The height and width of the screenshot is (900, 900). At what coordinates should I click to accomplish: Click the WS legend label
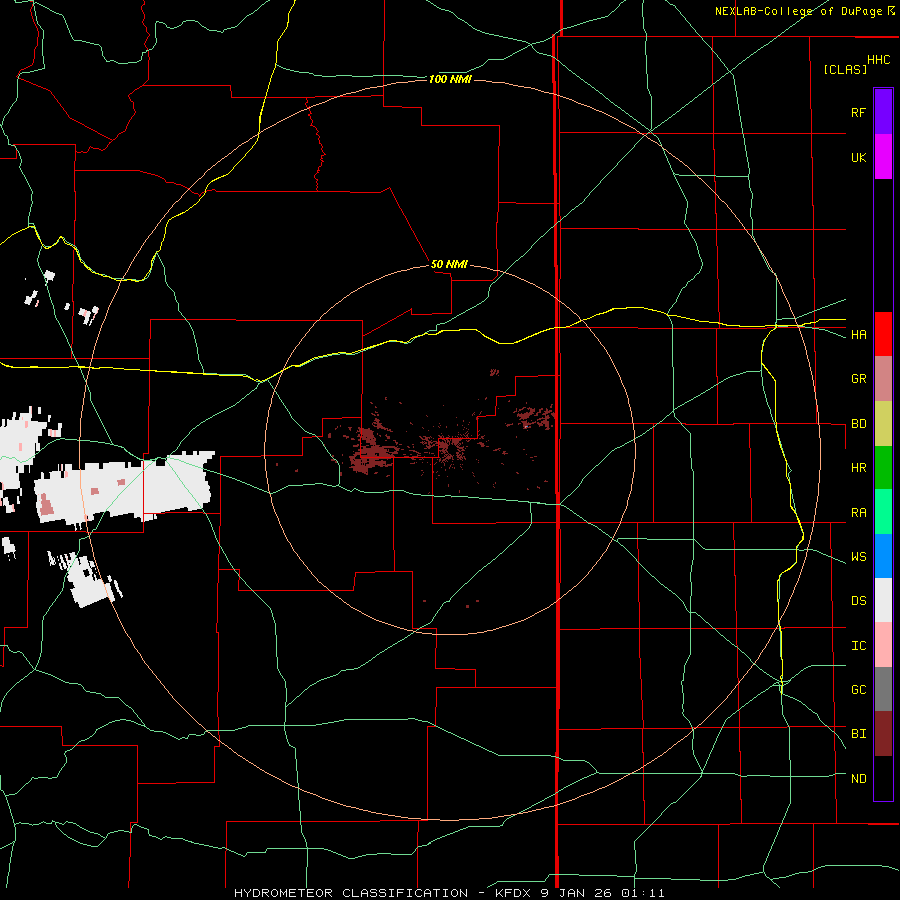coord(858,557)
